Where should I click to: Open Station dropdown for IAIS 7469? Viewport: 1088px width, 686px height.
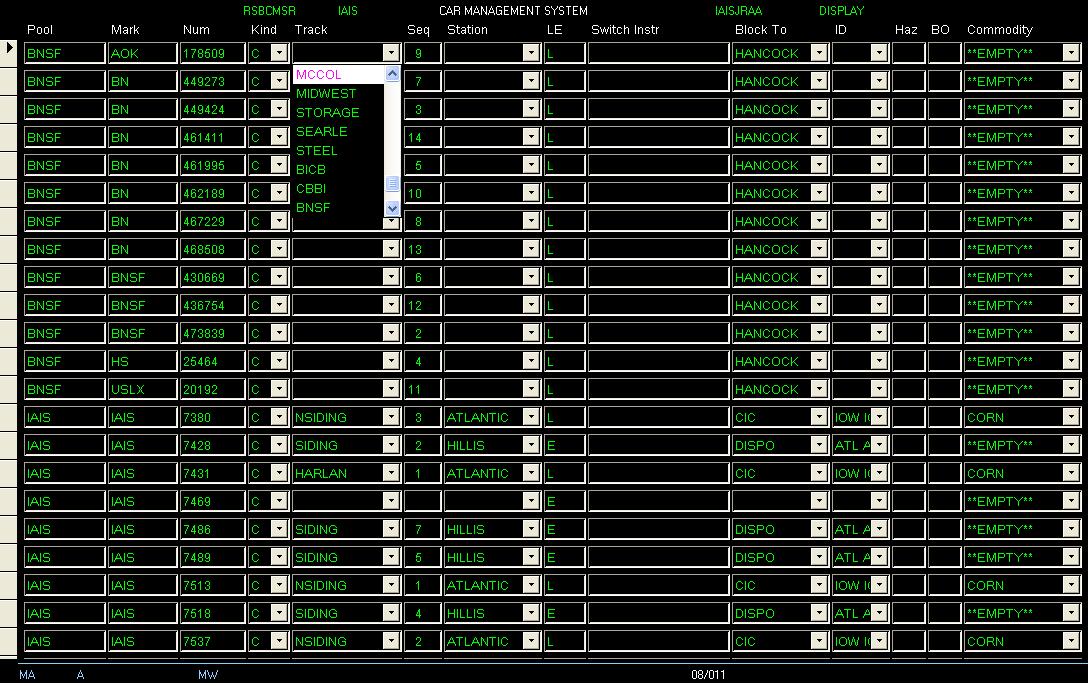pos(531,501)
